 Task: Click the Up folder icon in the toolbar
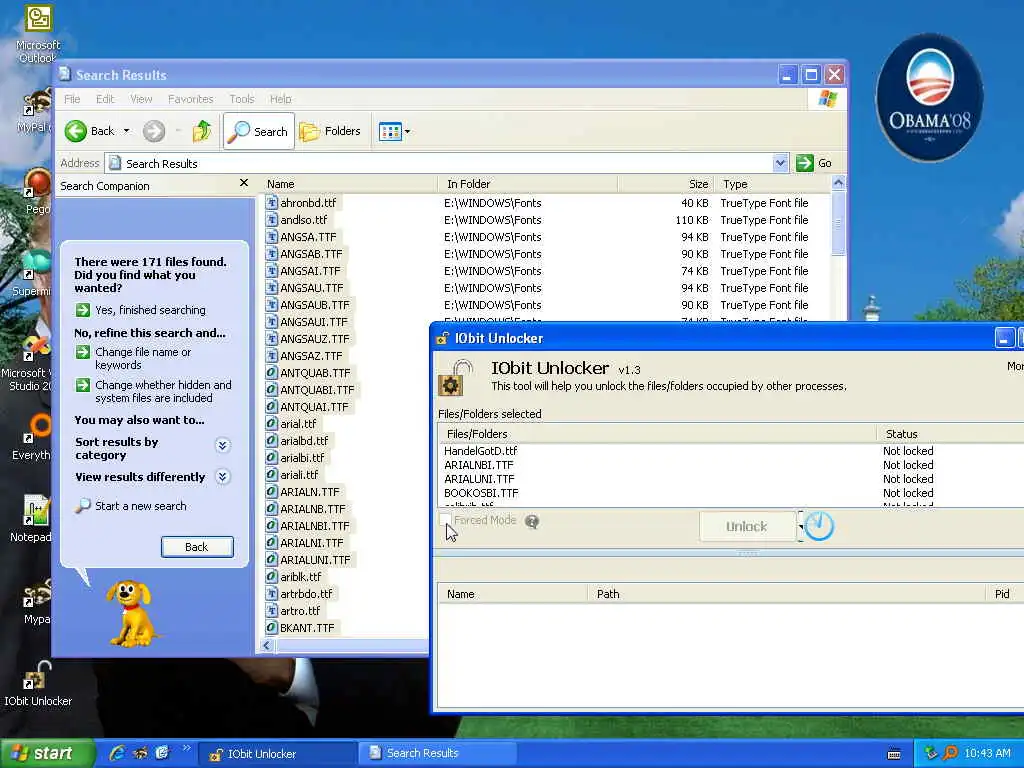pos(202,131)
